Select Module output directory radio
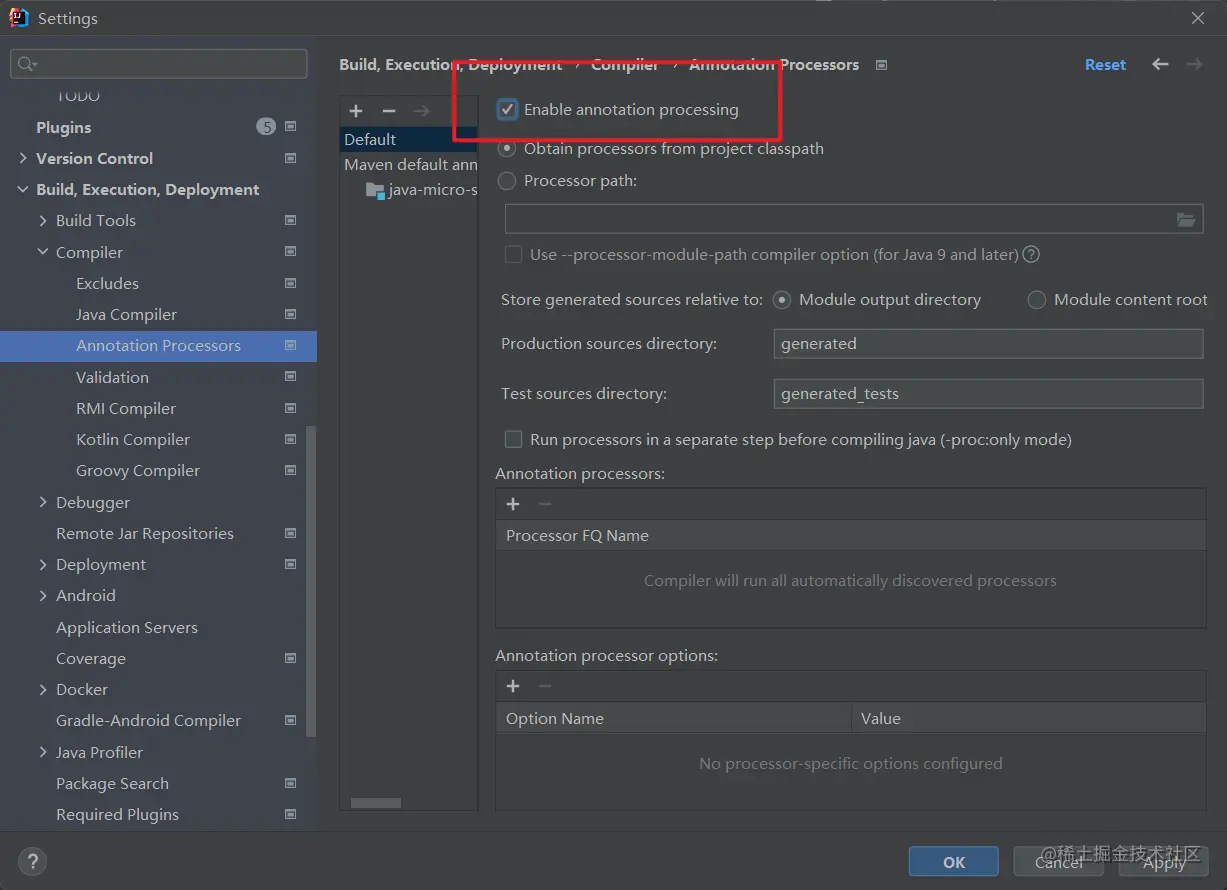Image resolution: width=1227 pixels, height=890 pixels. (782, 299)
